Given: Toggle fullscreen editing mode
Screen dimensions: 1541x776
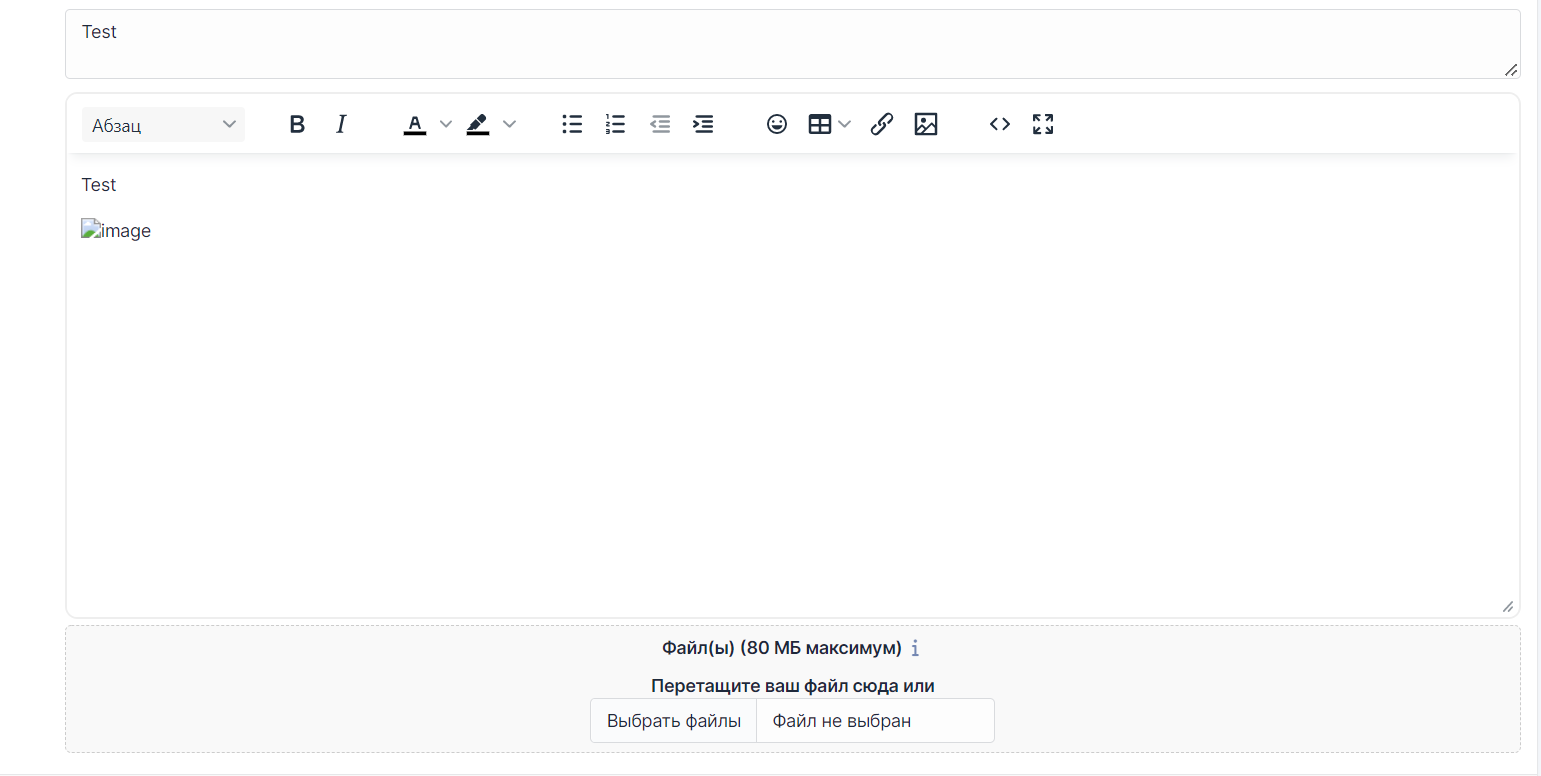Looking at the screenshot, I should point(1042,124).
